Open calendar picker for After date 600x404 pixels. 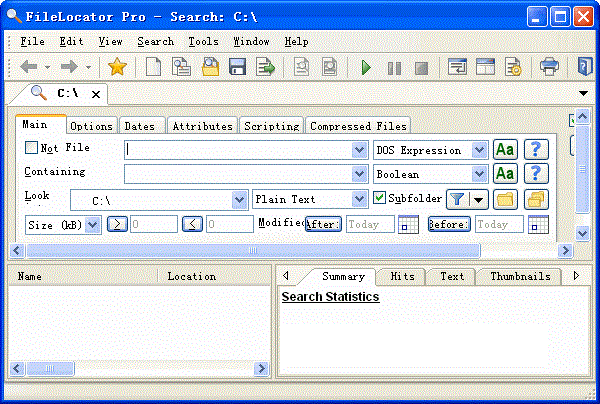coord(408,225)
